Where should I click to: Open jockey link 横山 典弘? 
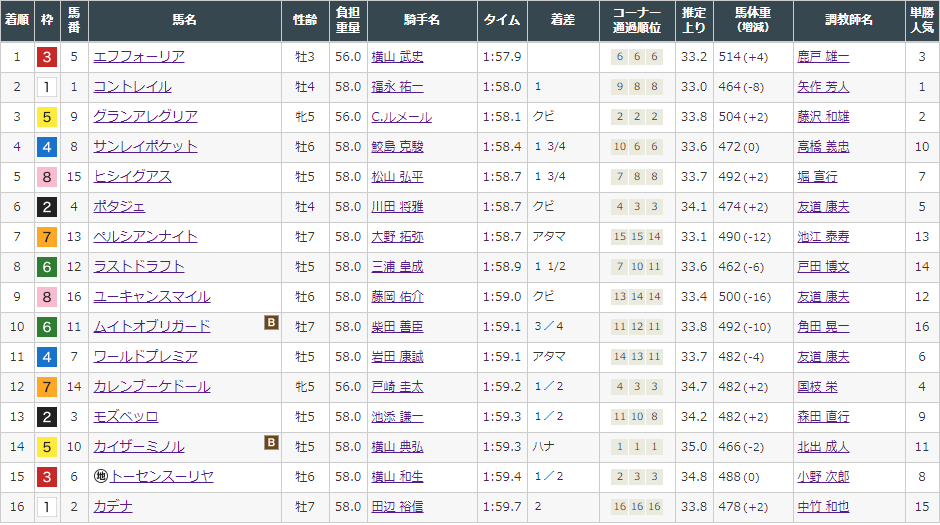tap(397, 446)
